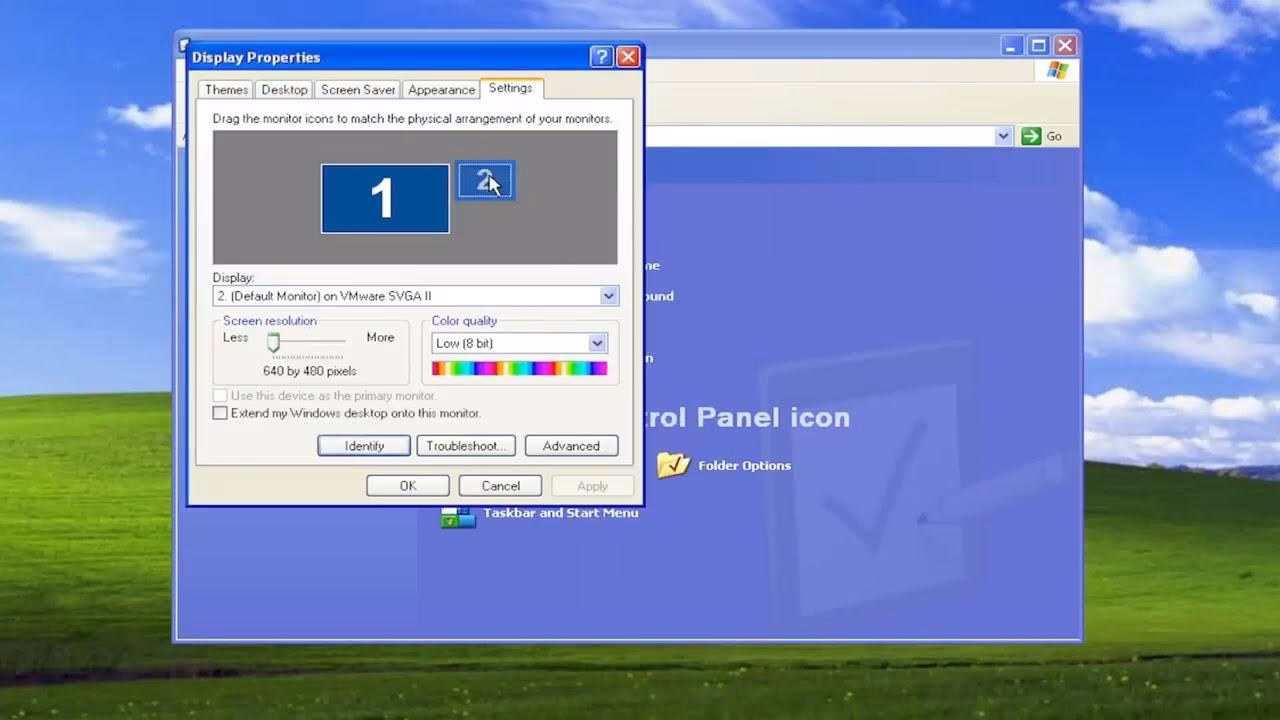
Task: Close the Control Panel window
Action: click(x=1065, y=45)
